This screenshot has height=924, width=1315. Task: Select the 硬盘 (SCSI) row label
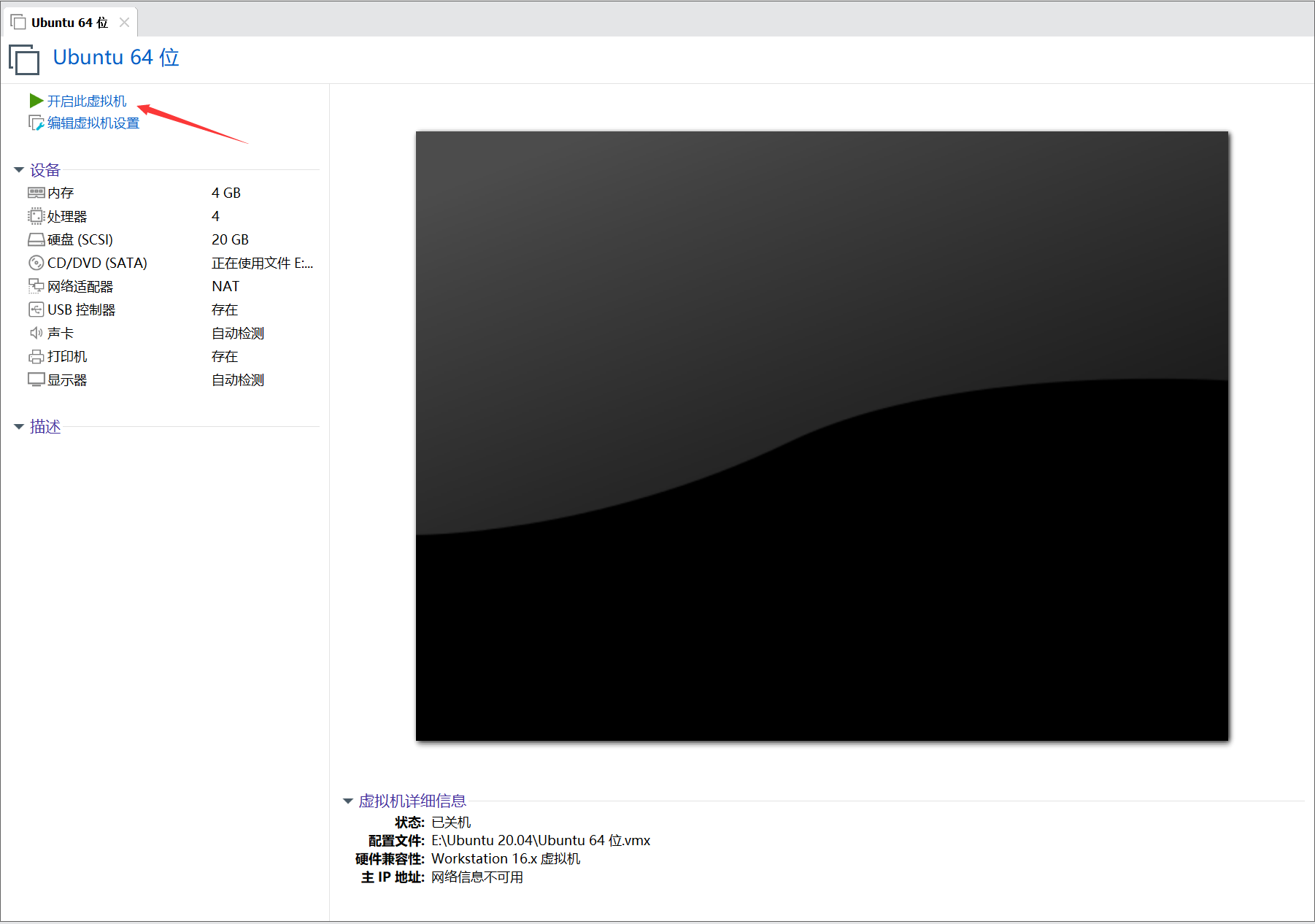click(80, 239)
